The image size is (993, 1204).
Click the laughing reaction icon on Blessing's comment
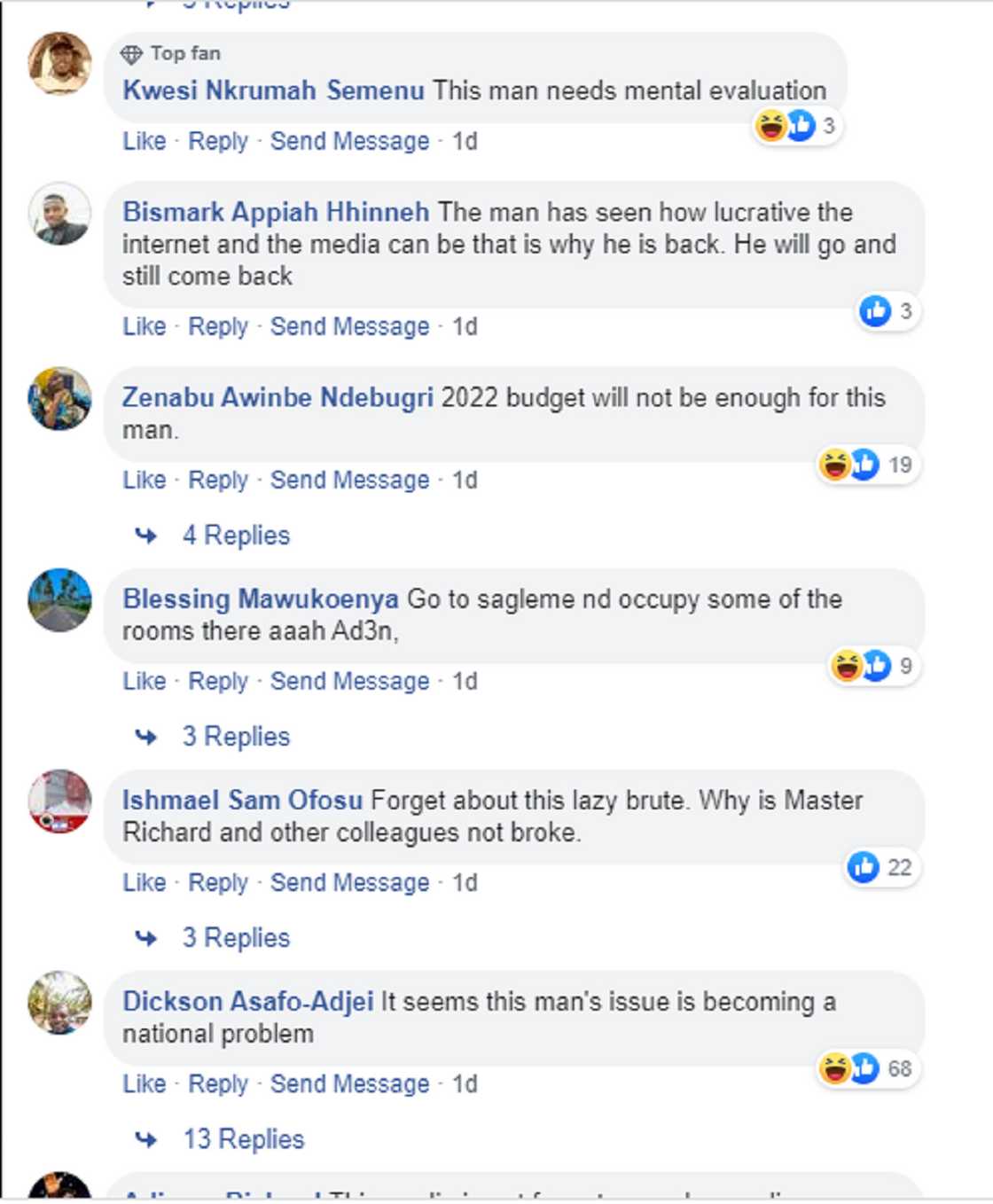point(848,664)
